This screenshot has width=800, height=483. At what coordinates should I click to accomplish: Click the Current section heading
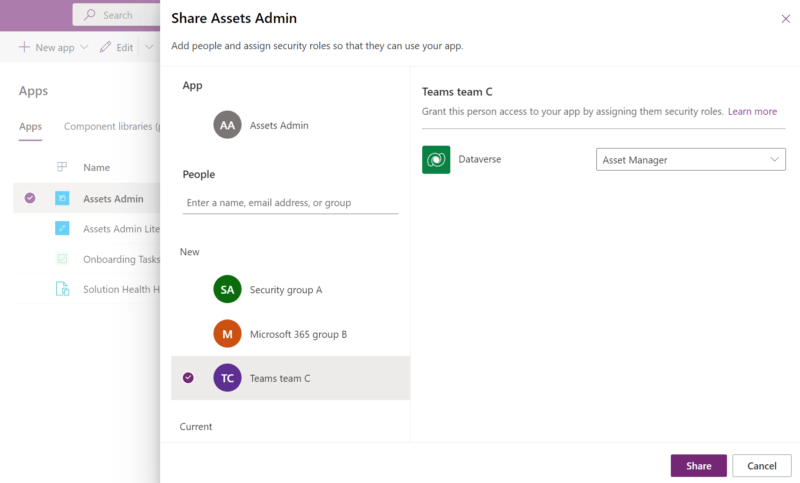195,426
